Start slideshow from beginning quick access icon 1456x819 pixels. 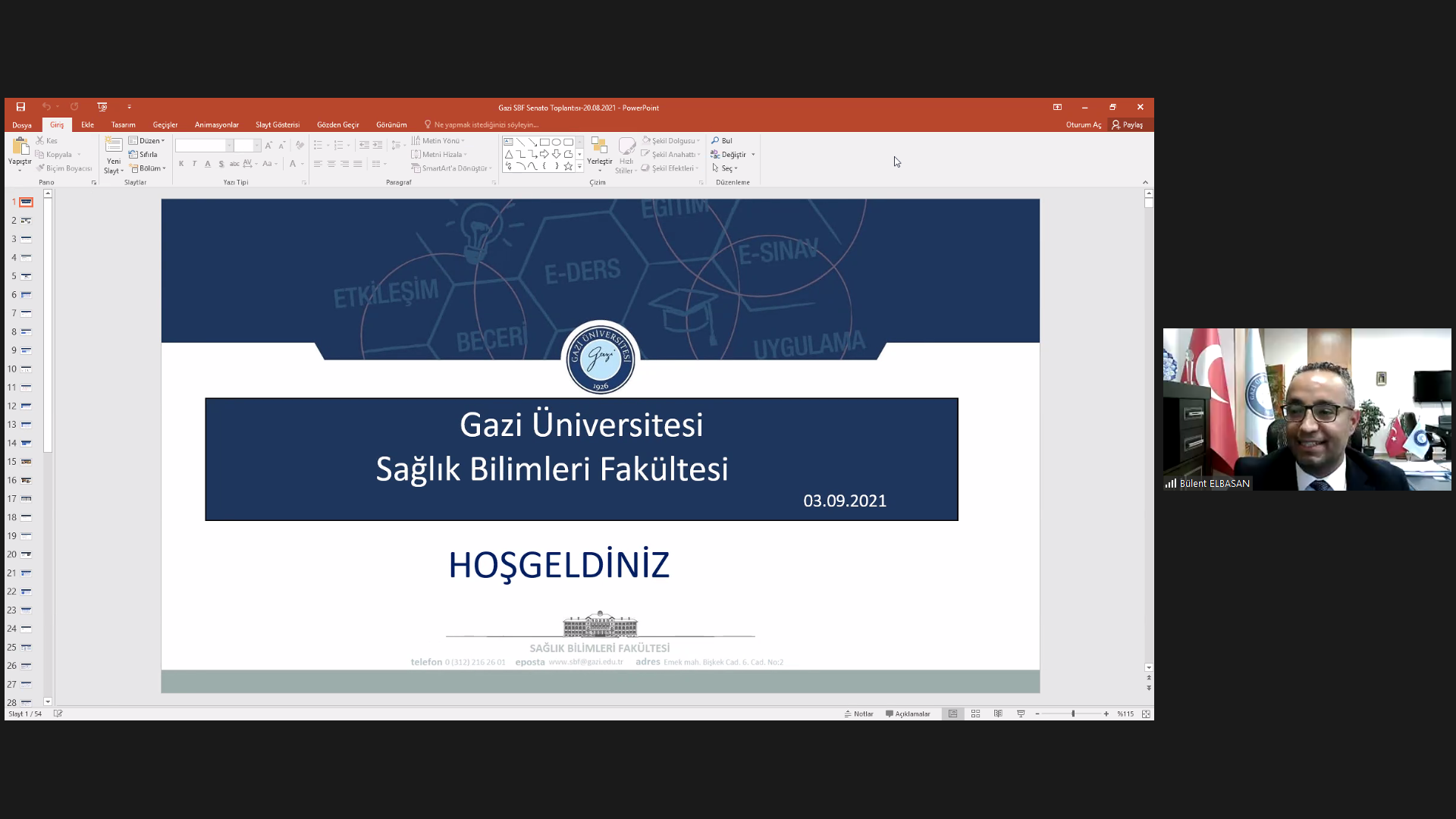pos(102,107)
